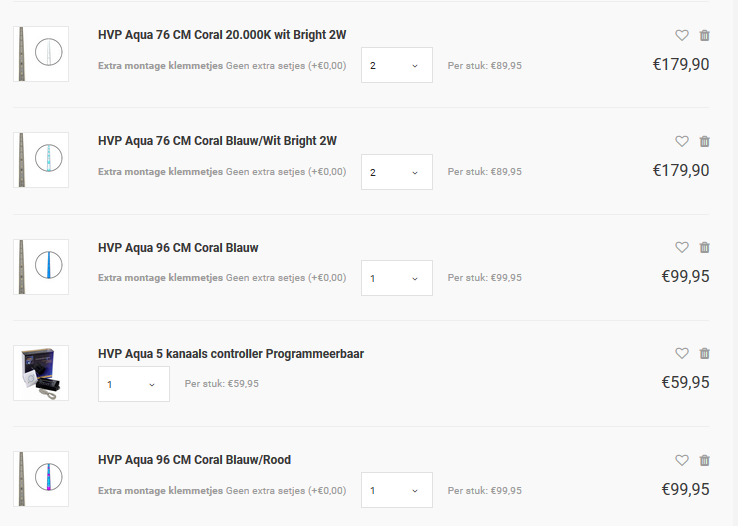
Task: Select 'Per stuk: €89,95' of Coral 20.000K wit
Action: tap(484, 65)
